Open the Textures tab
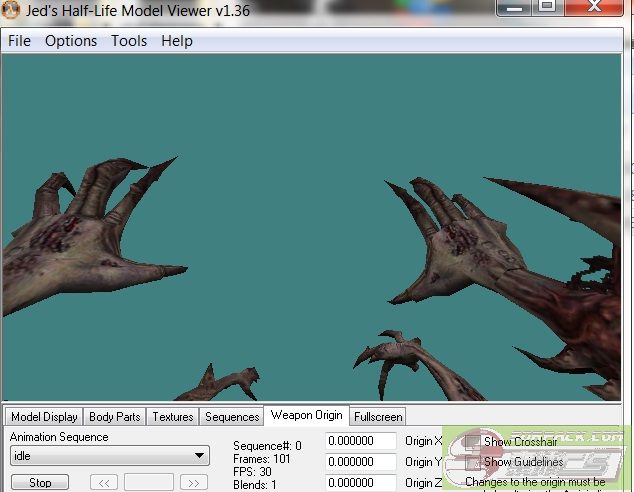 (x=173, y=417)
